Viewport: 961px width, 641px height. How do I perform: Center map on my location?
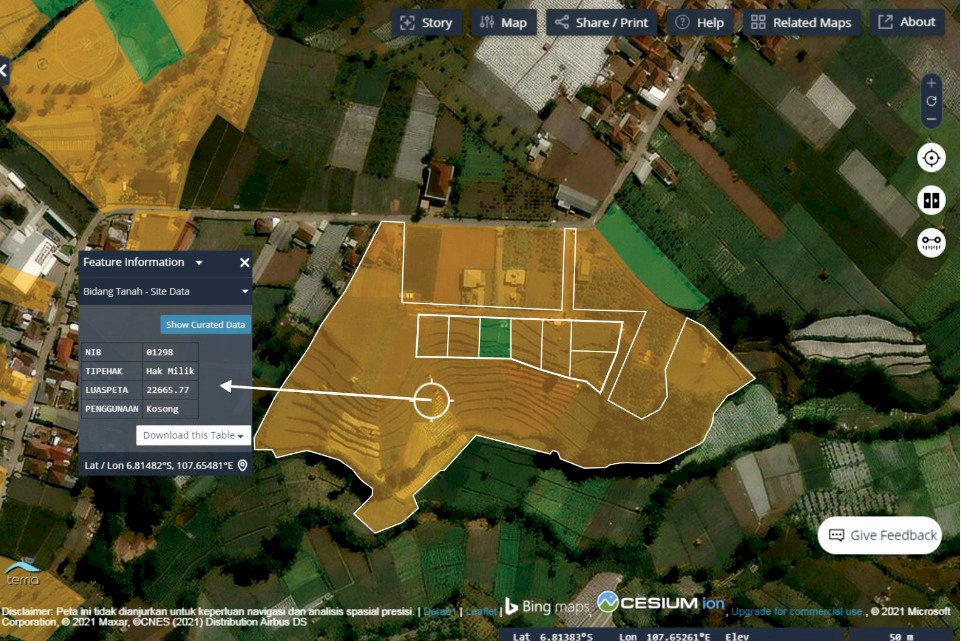[931, 158]
